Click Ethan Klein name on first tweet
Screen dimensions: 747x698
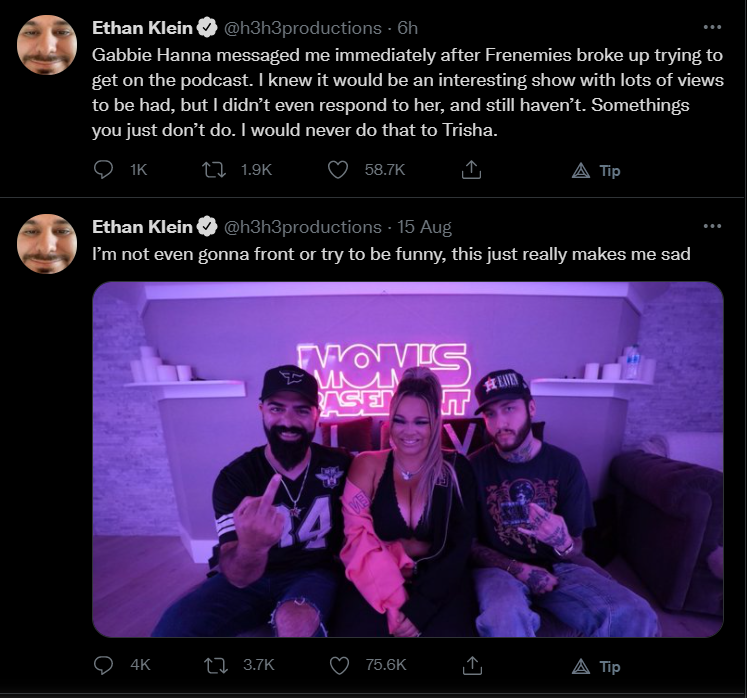point(142,28)
